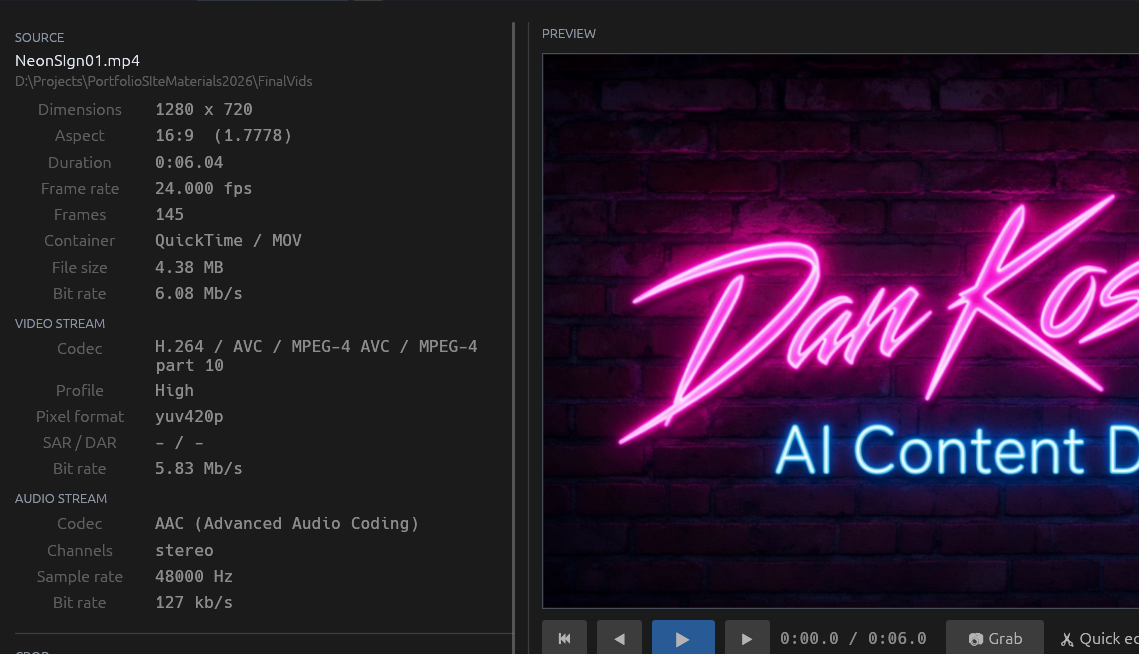
Task: Select the aspect value 16:9 (1.7778)
Action: 223,136
